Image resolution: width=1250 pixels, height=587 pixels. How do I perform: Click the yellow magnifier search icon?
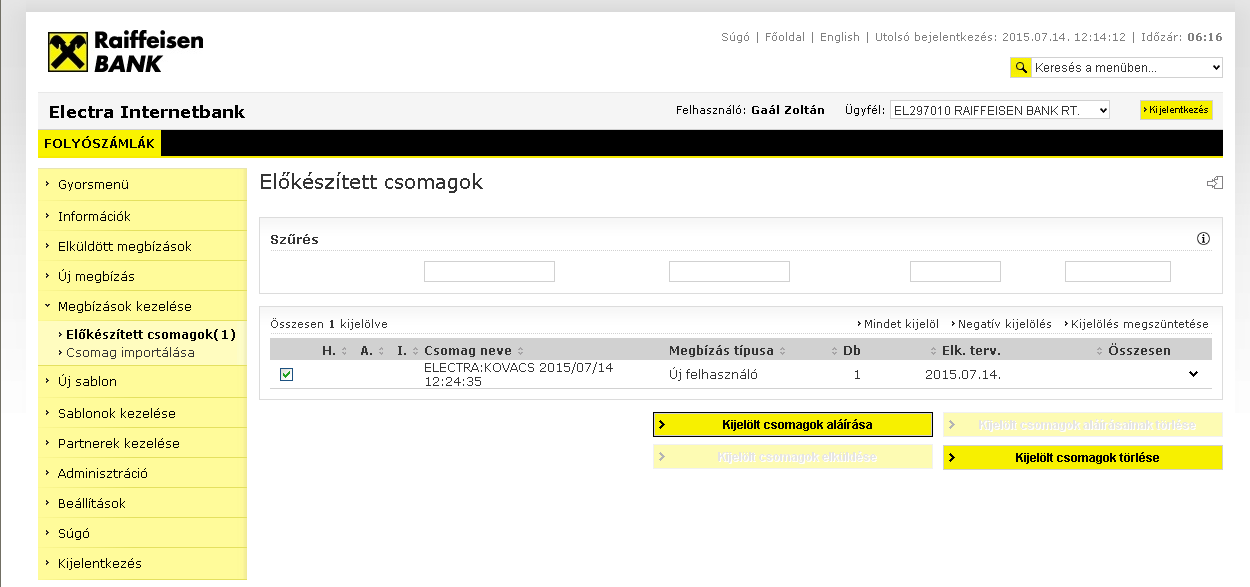(x=1021, y=68)
